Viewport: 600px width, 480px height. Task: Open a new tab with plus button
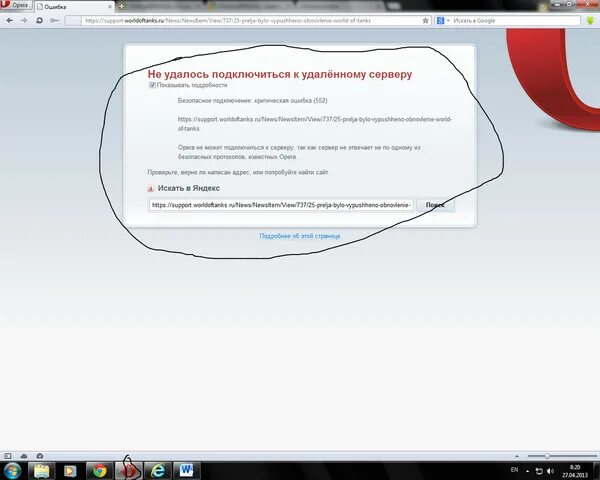(121, 7)
